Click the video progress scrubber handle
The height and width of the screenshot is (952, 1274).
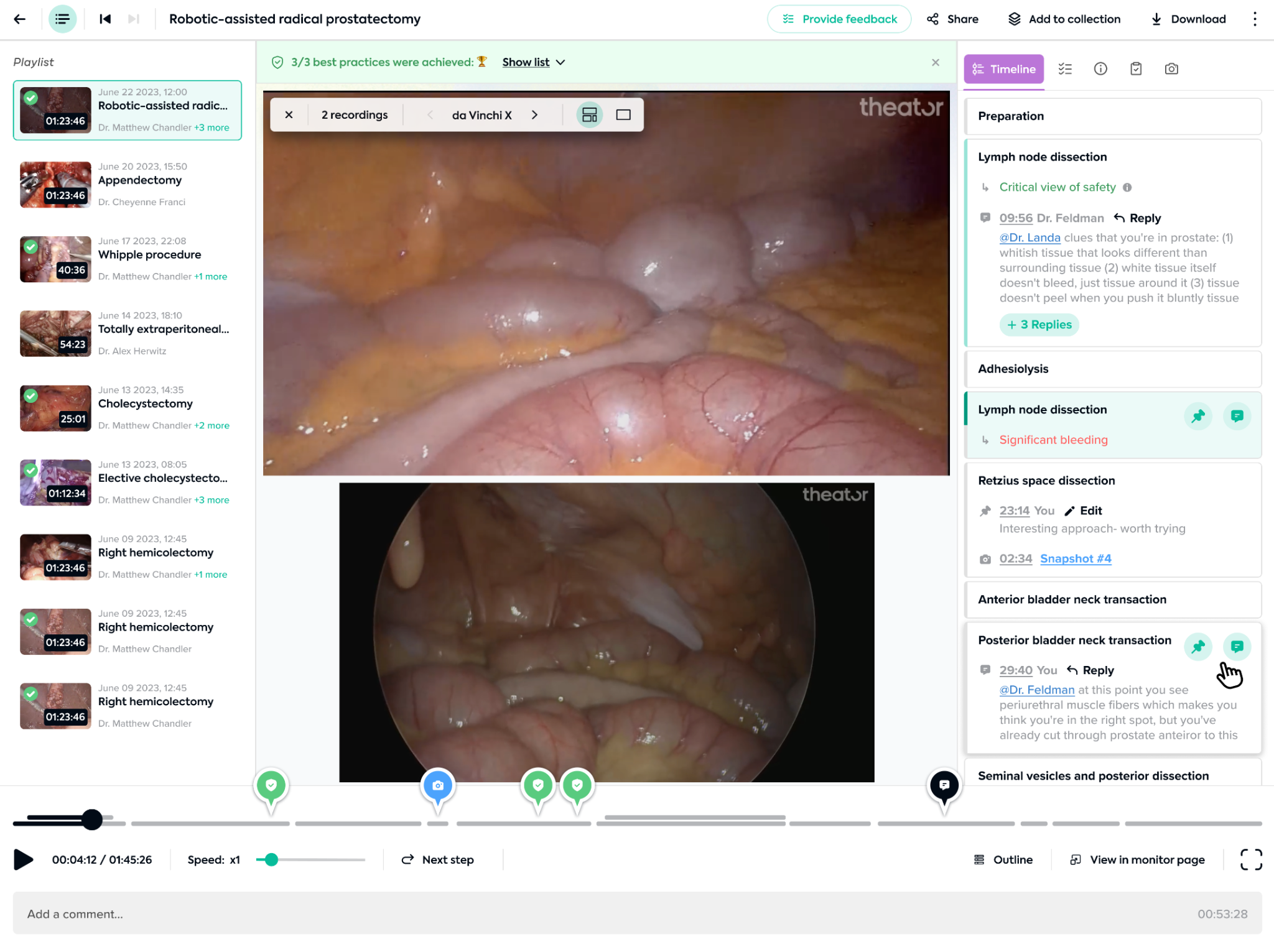[92, 820]
